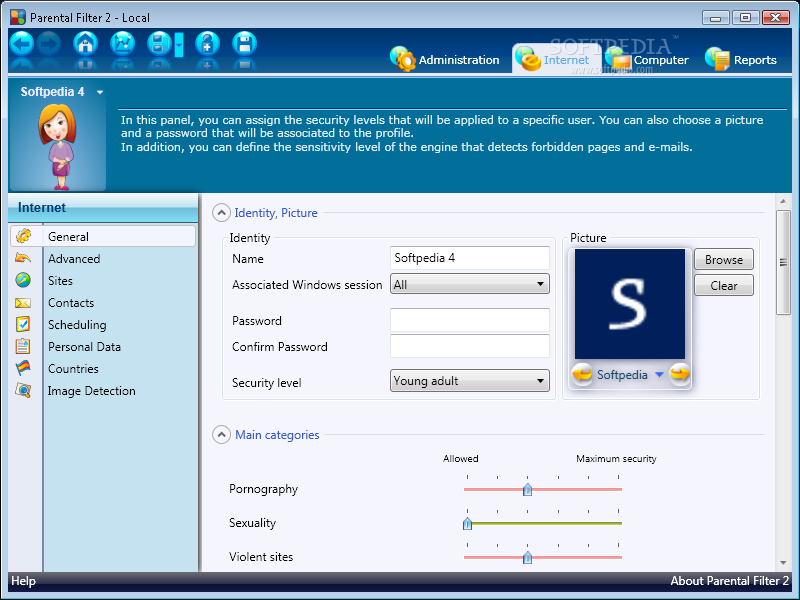Collapse the Main categories section

221,435
